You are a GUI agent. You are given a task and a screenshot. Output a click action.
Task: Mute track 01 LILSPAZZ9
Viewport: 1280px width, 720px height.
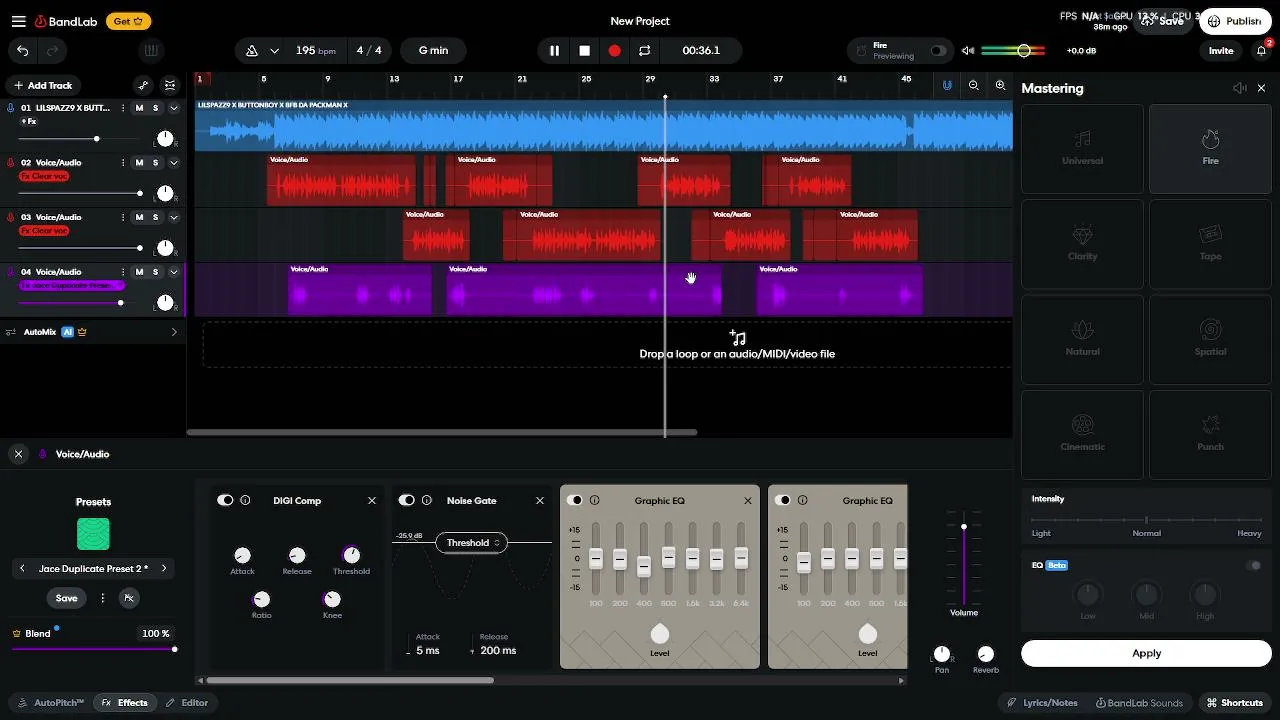pos(139,108)
